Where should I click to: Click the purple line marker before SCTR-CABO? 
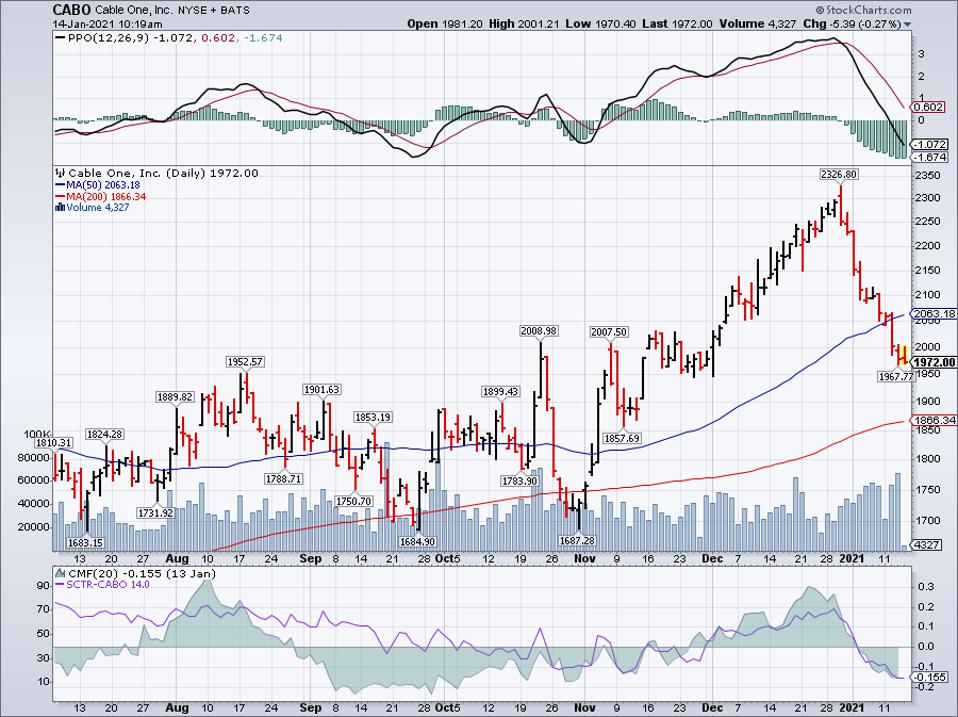[x=60, y=584]
